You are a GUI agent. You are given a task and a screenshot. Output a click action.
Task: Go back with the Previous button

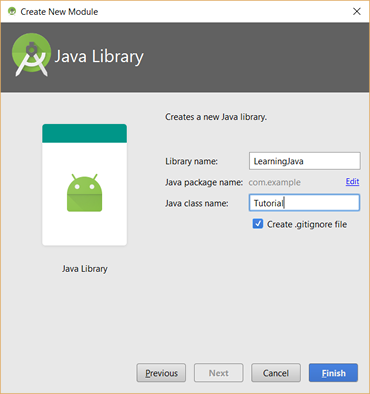tap(161, 373)
